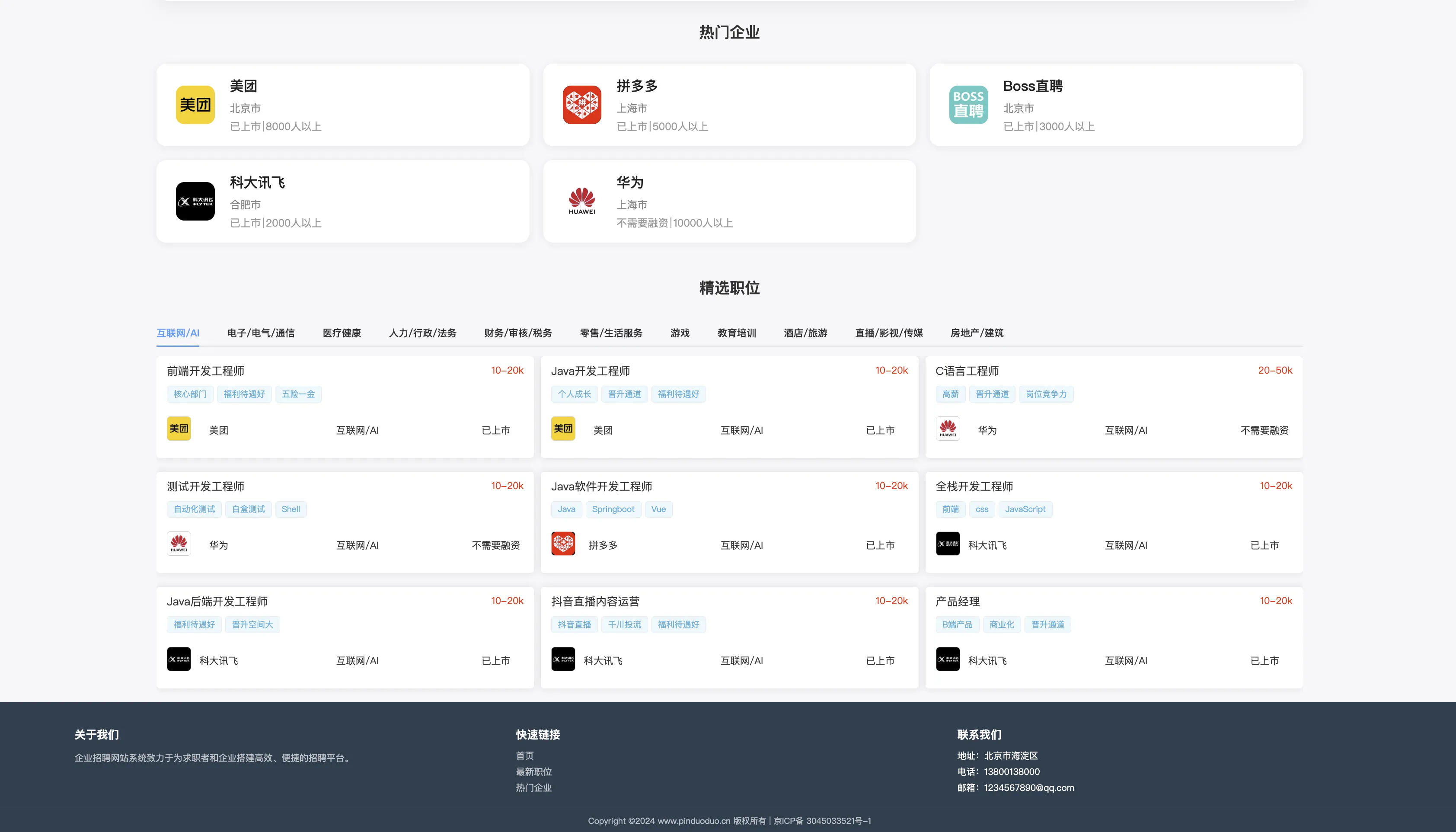Image resolution: width=1456 pixels, height=832 pixels.
Task: Select the 医疗健康 category tab
Action: point(342,333)
